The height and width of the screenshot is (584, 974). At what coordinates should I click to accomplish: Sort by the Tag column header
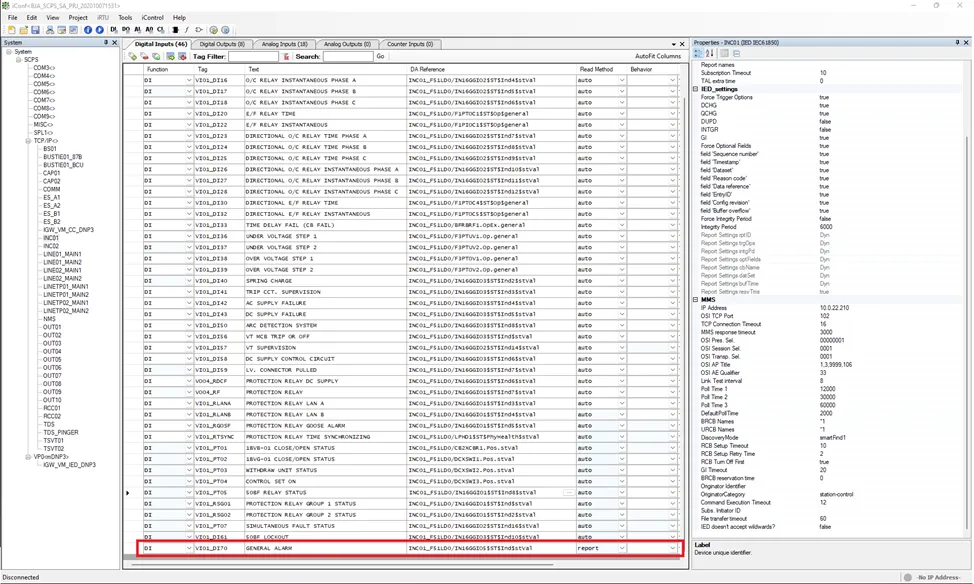click(x=219, y=70)
